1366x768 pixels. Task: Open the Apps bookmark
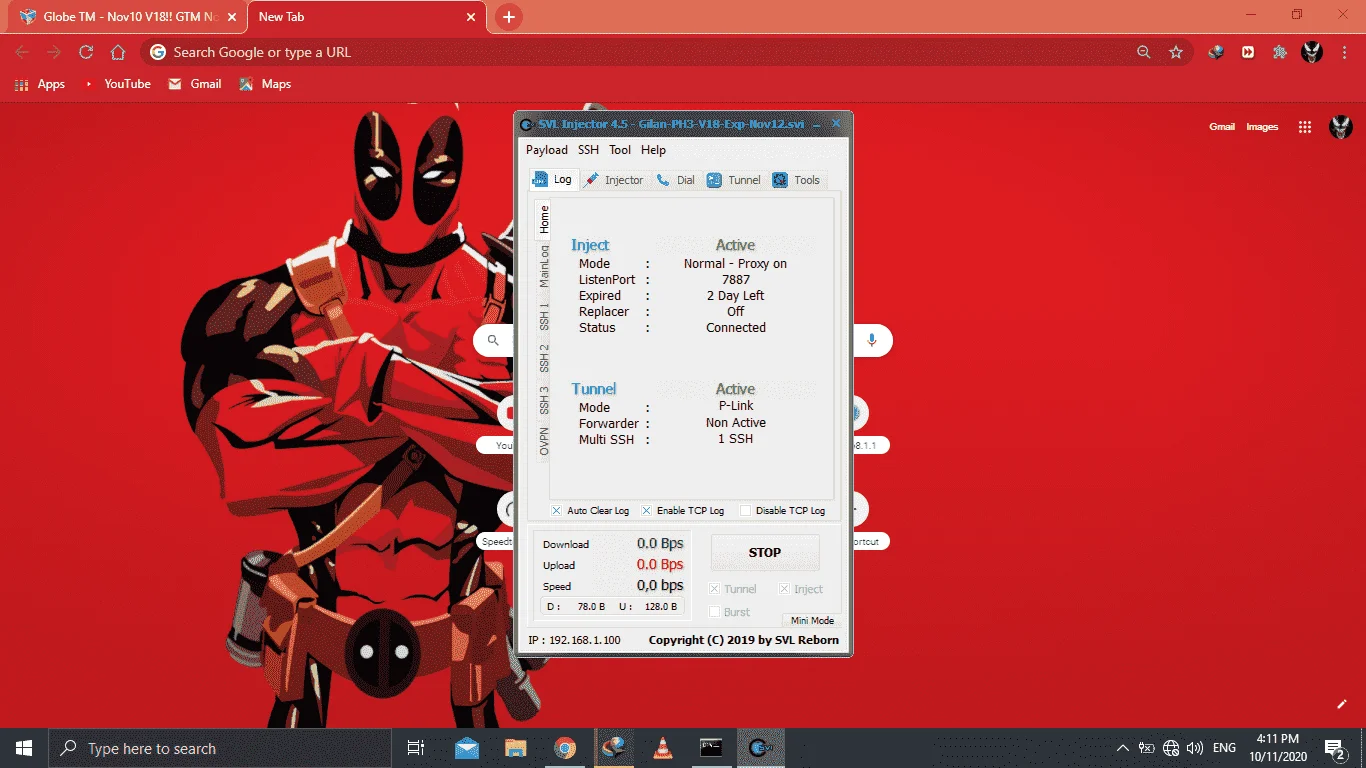[x=40, y=84]
